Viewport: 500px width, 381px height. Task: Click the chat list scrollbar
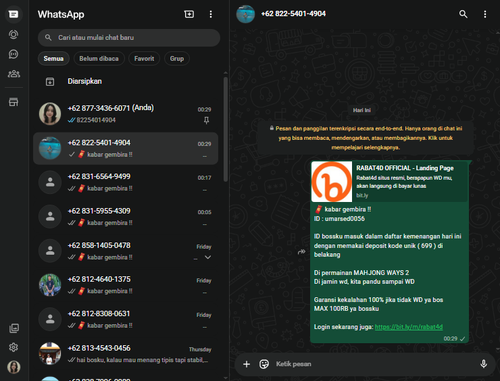click(x=226, y=129)
